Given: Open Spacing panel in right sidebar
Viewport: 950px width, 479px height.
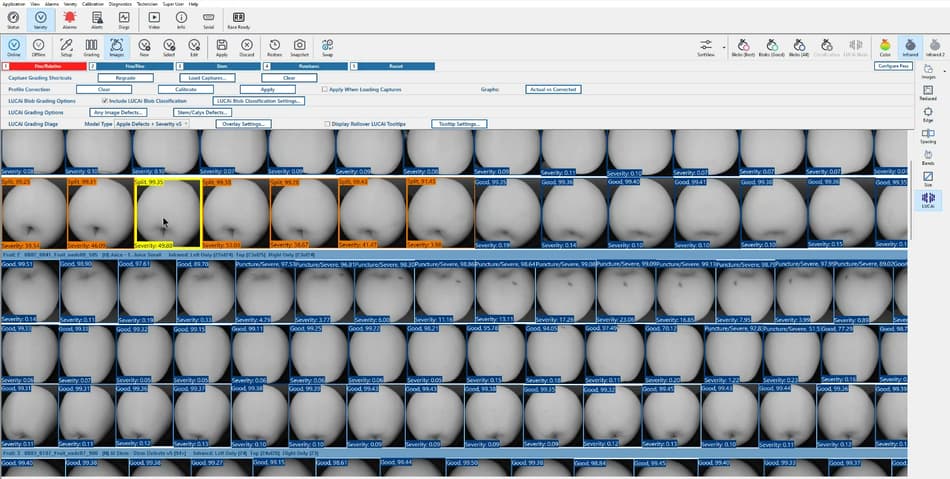Looking at the screenshot, I should (928, 136).
